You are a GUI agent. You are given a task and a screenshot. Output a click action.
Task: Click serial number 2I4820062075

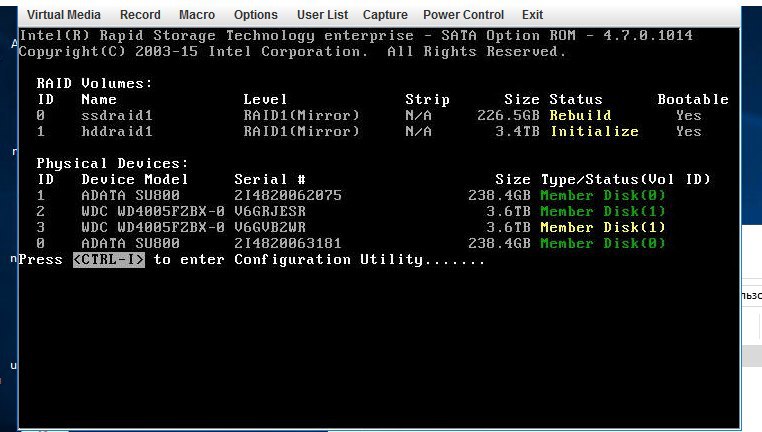click(288, 195)
